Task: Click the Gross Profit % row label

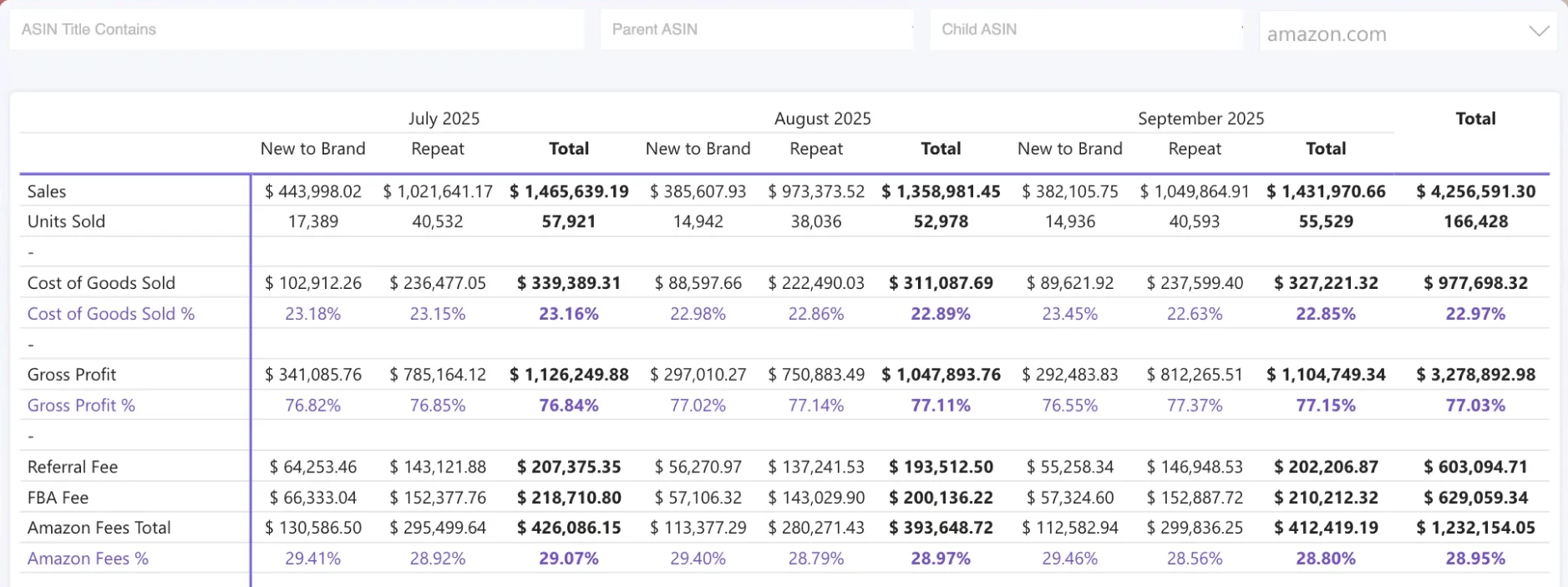Action: click(x=81, y=406)
